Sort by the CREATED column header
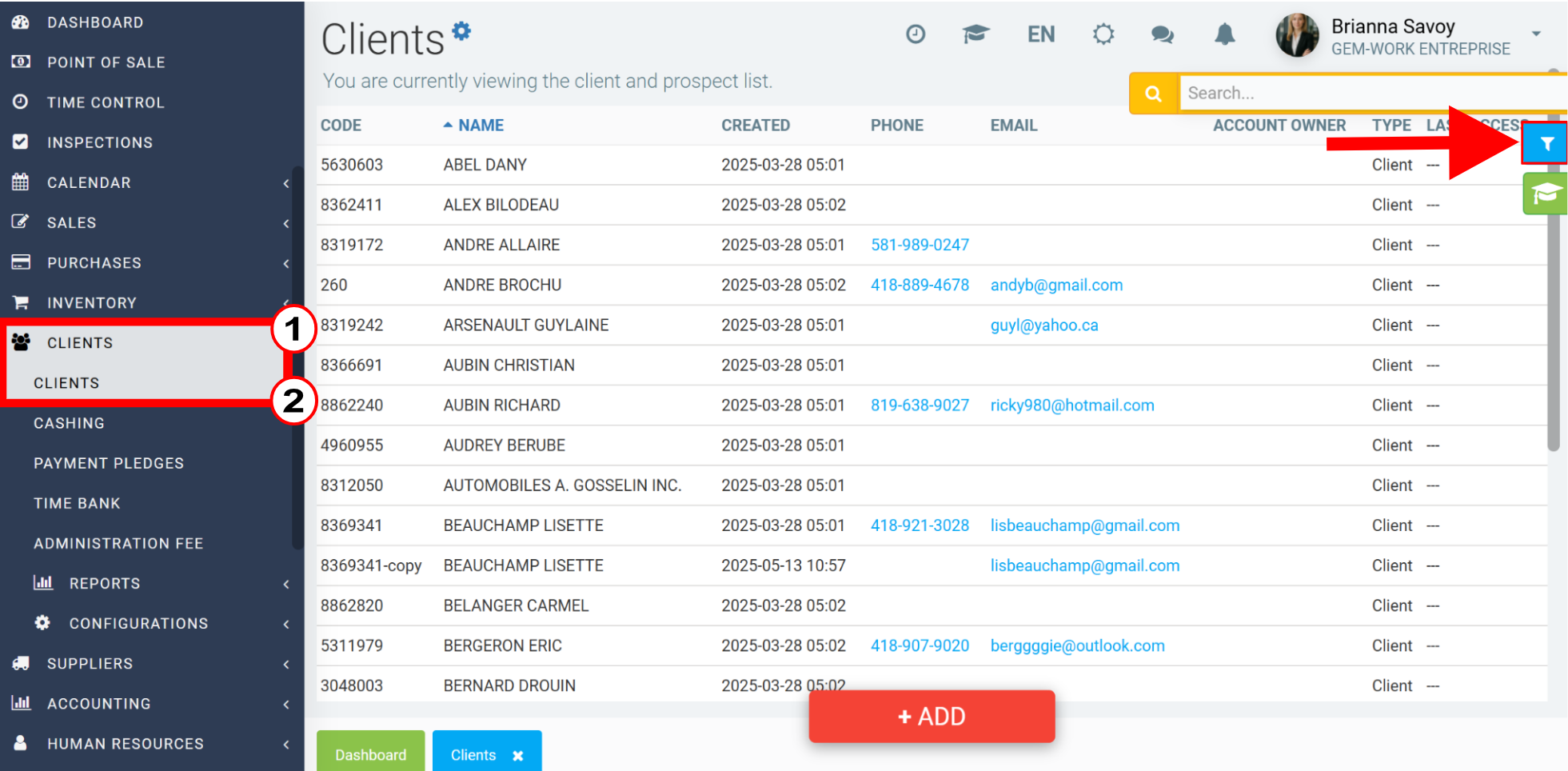 click(x=756, y=126)
